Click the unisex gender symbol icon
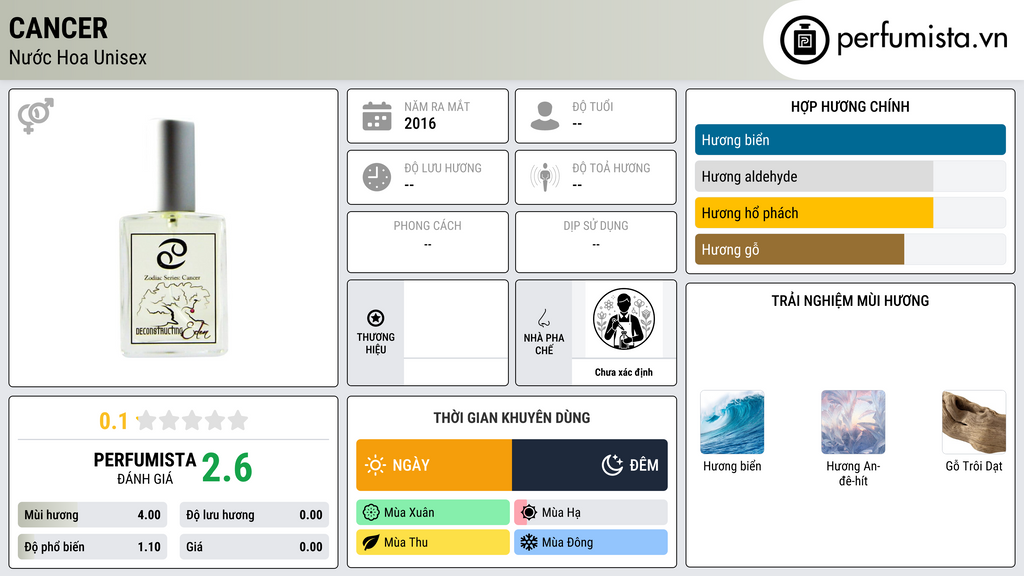 [x=35, y=116]
